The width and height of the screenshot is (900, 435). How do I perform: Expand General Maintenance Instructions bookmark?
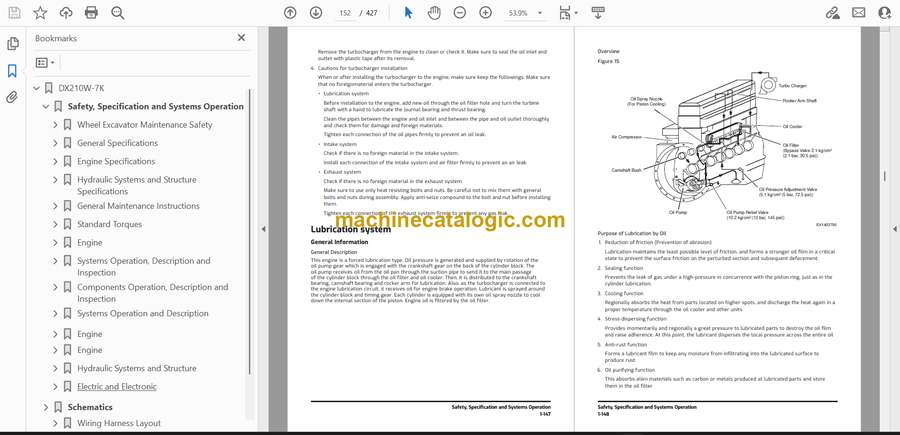click(55, 206)
